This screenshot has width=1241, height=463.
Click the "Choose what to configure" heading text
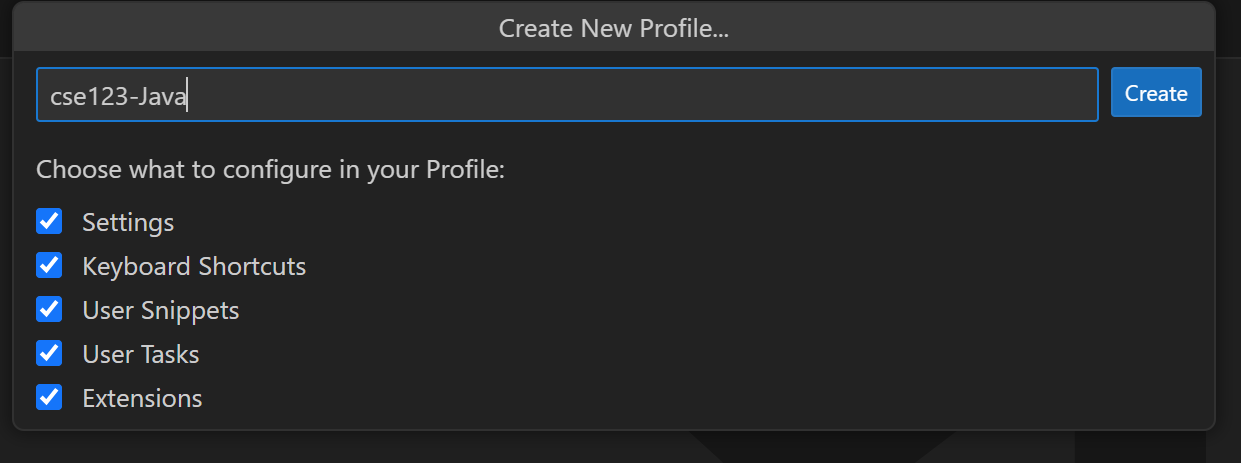270,169
